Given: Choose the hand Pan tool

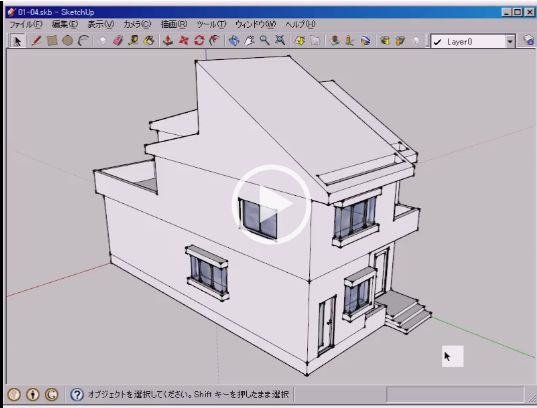Looking at the screenshot, I should (249, 41).
